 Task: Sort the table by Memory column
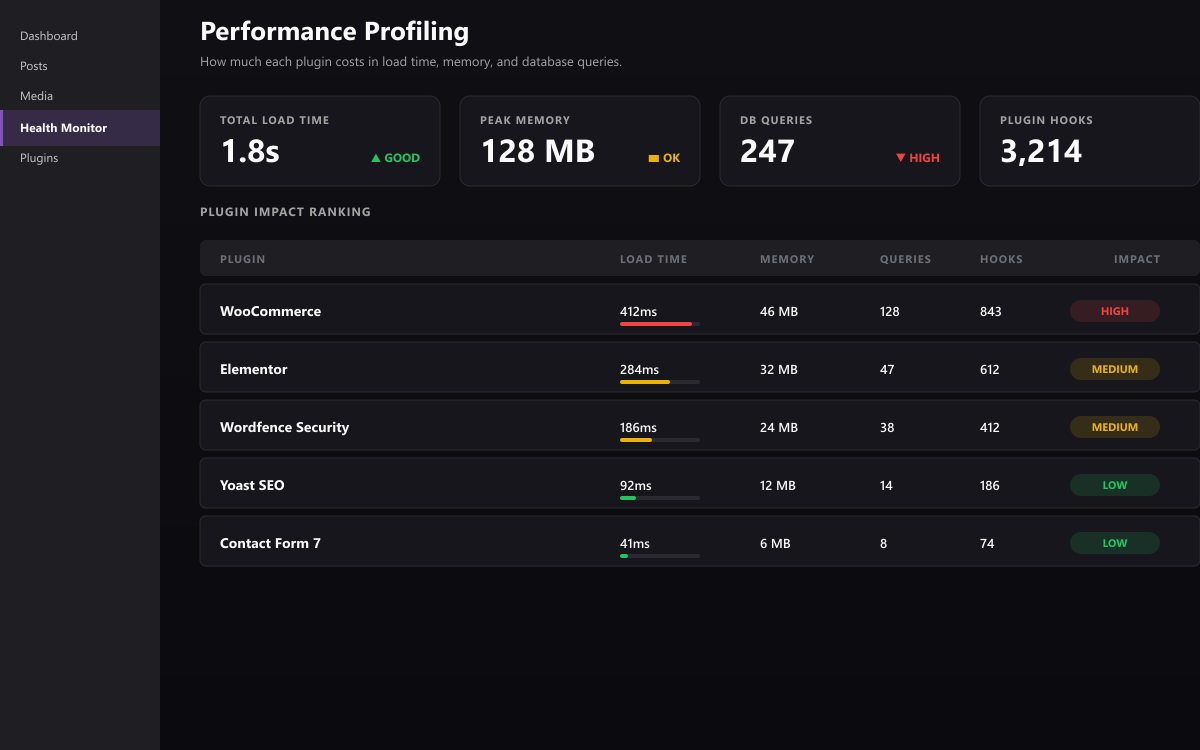click(787, 258)
